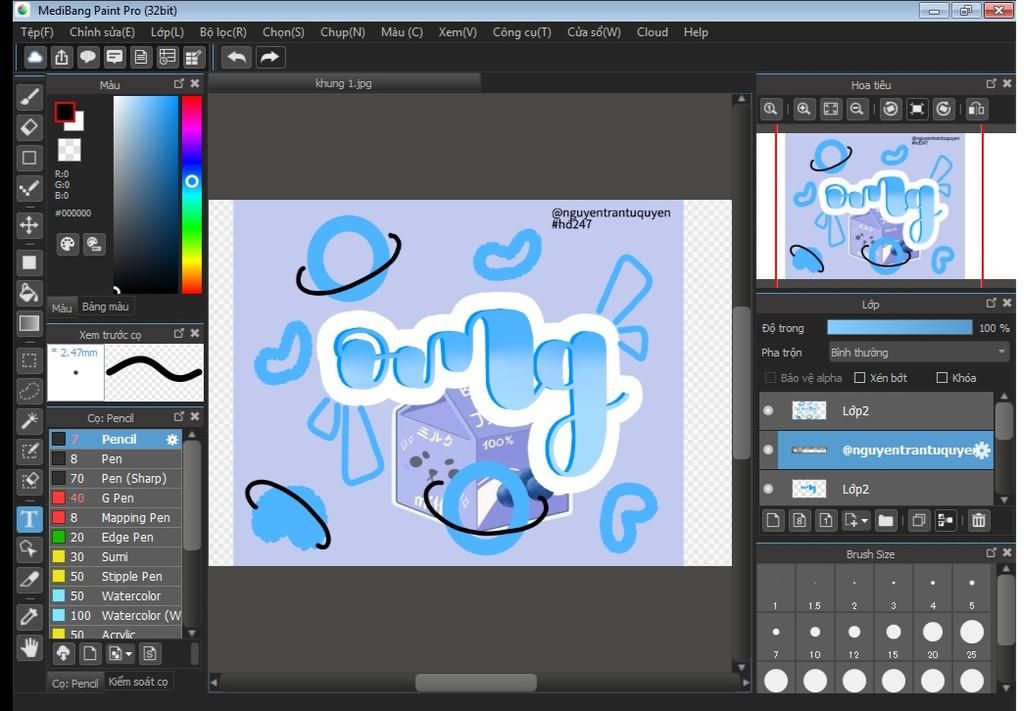This screenshot has width=1024, height=711.
Task: Click the export/share icon in toolbar
Action: coord(61,57)
